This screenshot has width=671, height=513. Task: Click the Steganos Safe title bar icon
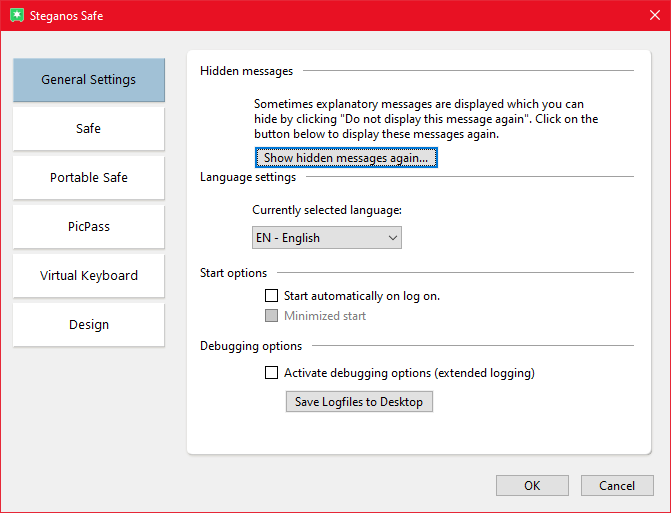17,16
